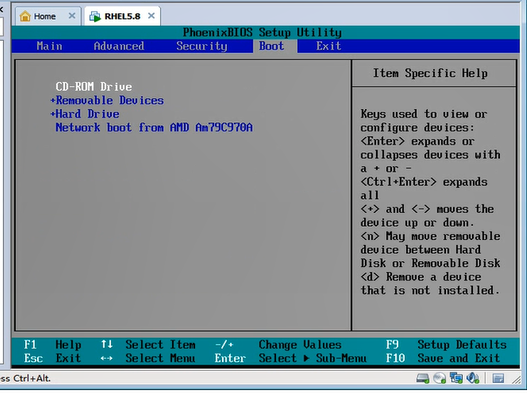The height and width of the screenshot is (393, 527).
Task: Close the RHEL5.8 tab
Action: pos(151,15)
